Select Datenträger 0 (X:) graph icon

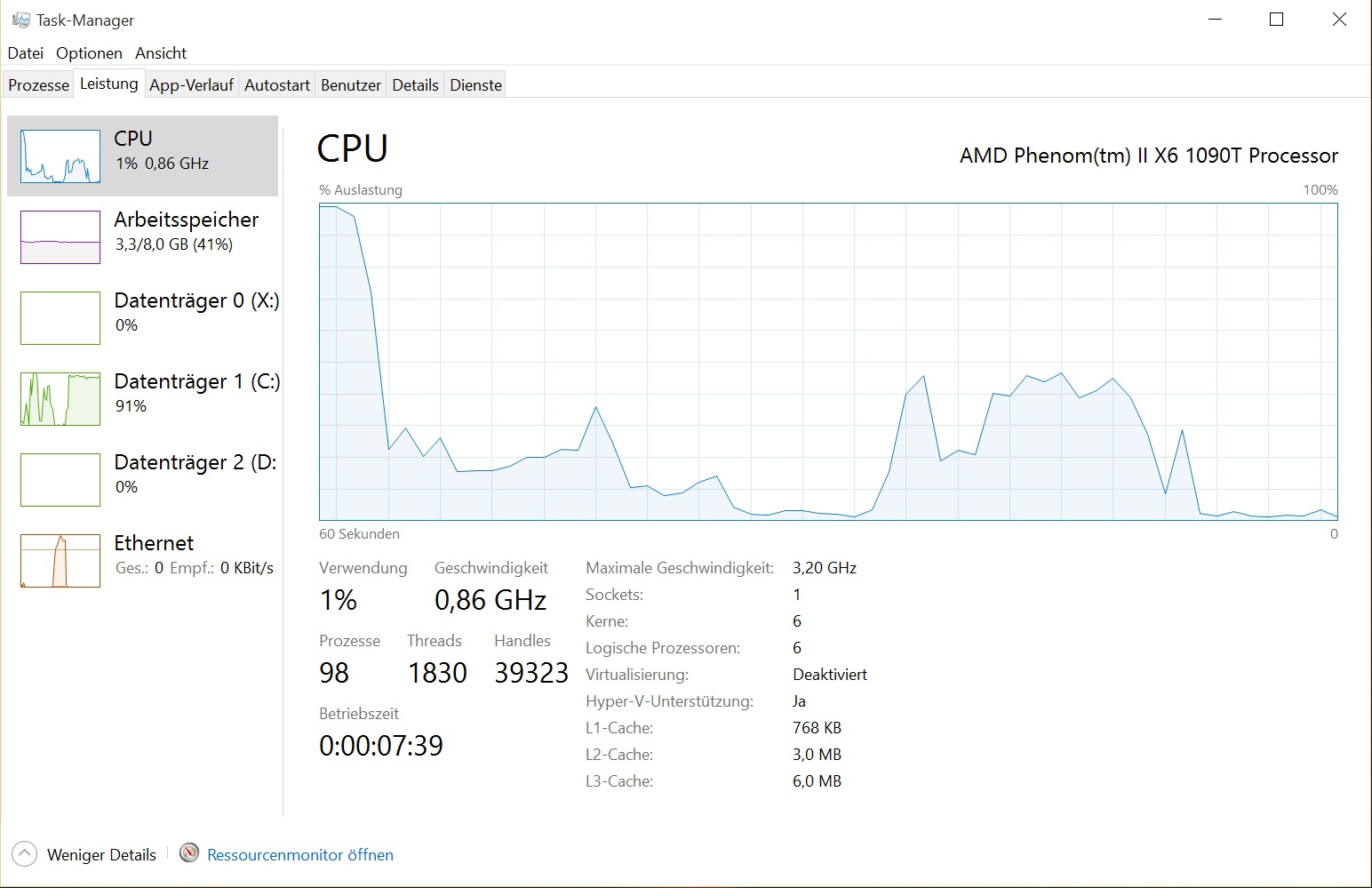(60, 318)
